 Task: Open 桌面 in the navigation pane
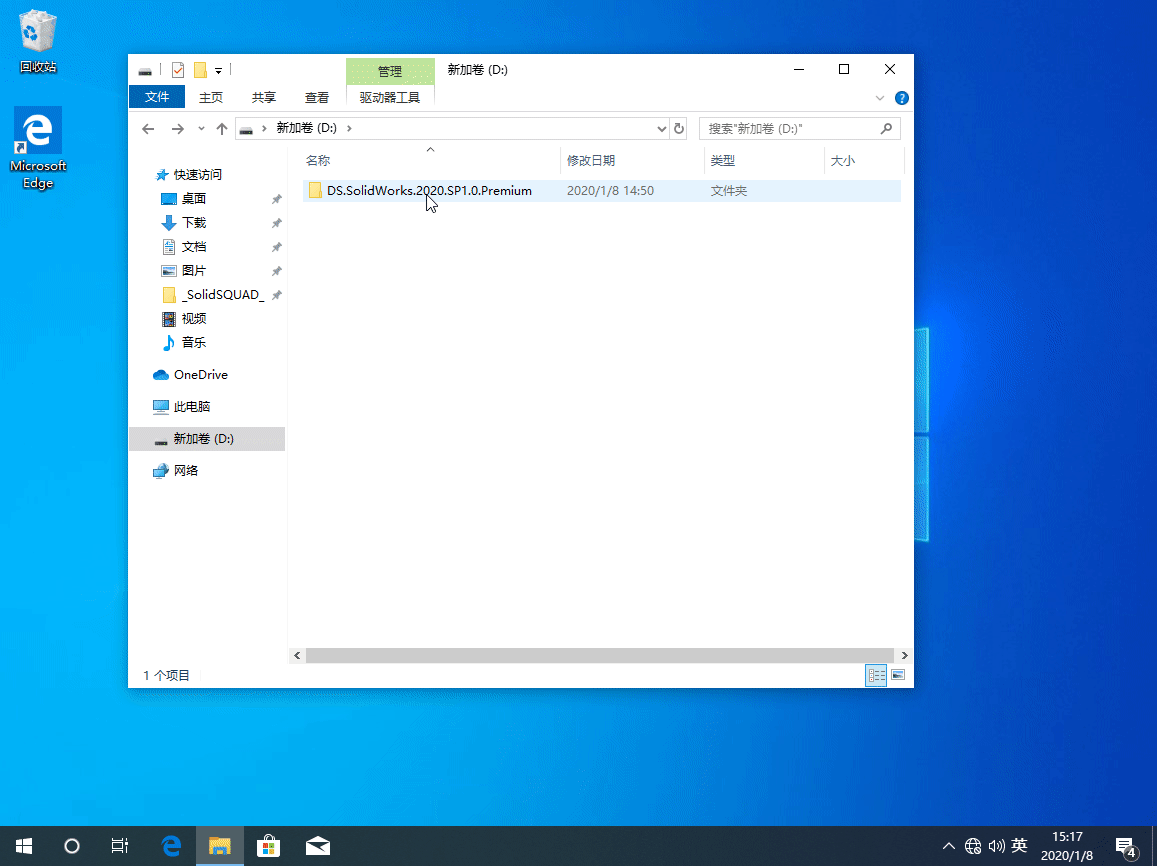(x=193, y=198)
